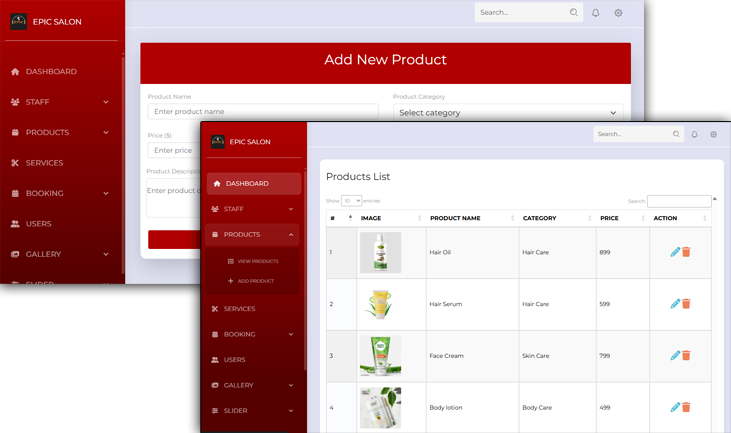
Task: Click the View Products submenu link
Action: (x=257, y=261)
